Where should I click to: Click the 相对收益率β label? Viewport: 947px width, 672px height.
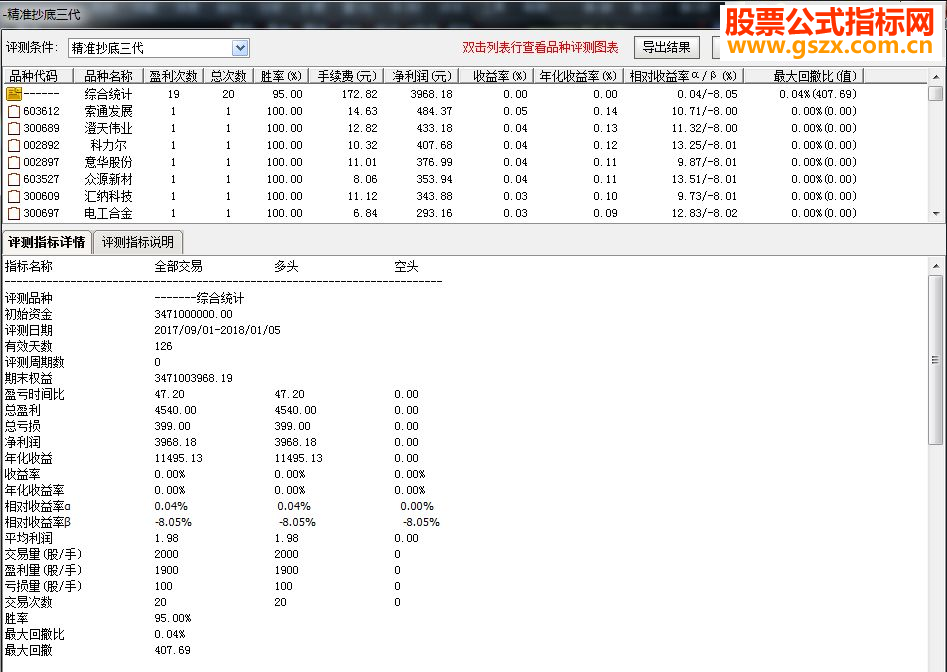37,522
